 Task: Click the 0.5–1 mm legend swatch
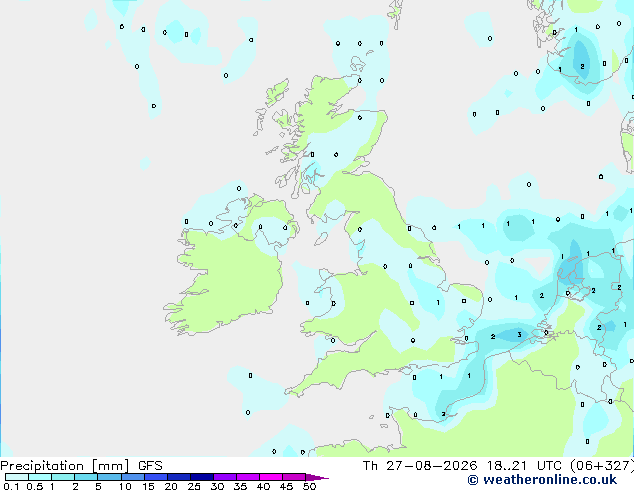(x=40, y=477)
